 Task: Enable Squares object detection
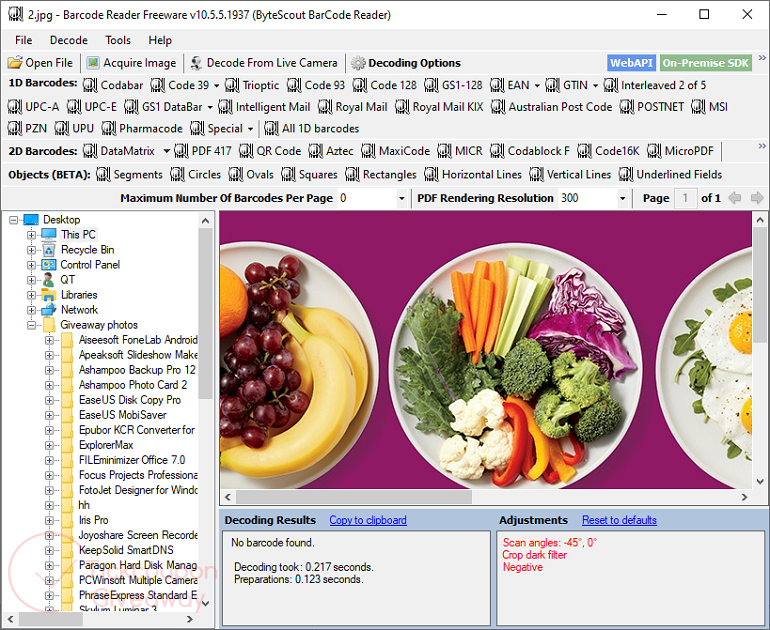(x=309, y=174)
